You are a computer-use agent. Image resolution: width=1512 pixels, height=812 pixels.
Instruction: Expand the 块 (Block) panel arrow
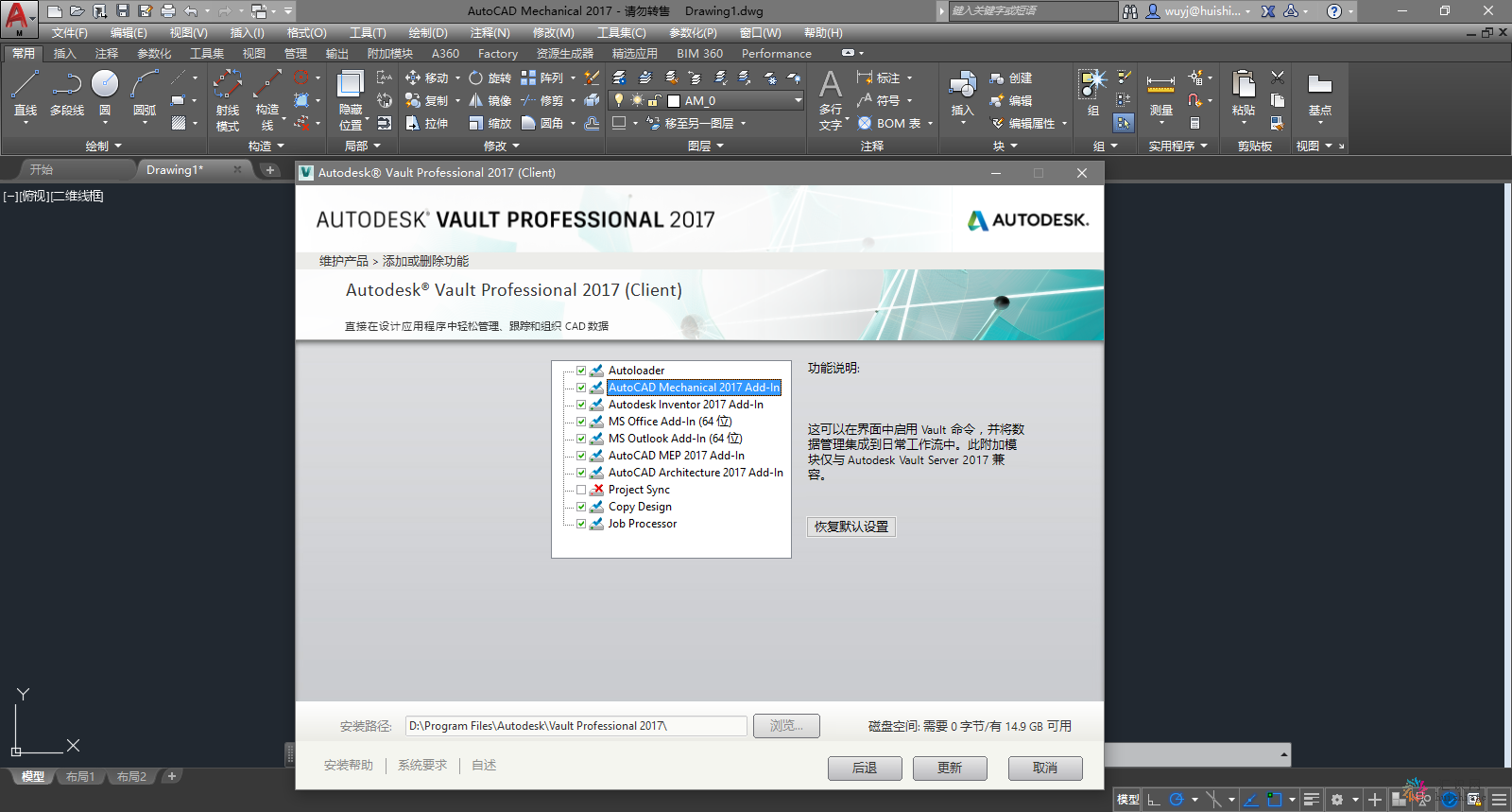[1014, 147]
